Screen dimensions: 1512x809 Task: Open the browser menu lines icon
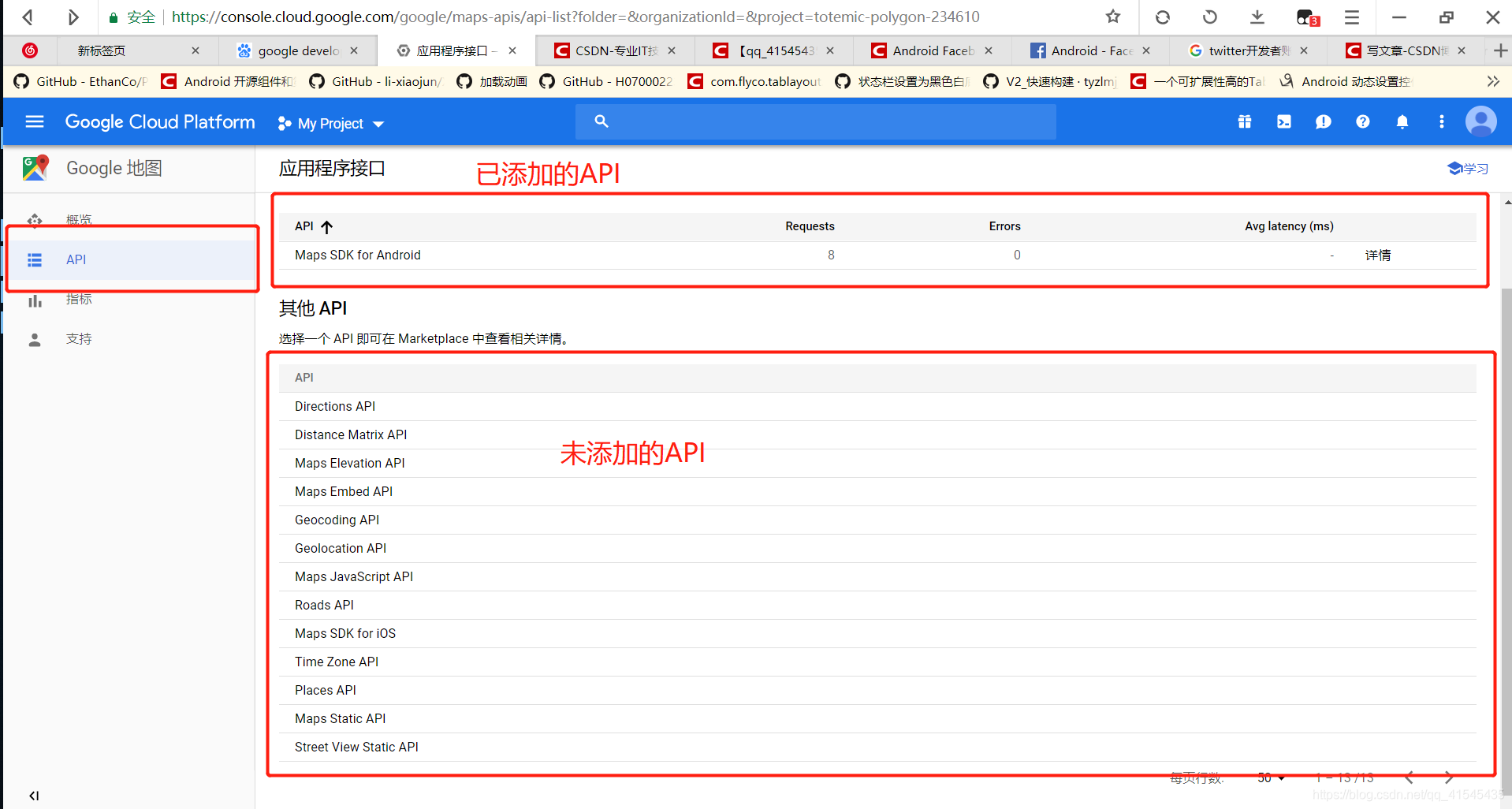1352,17
